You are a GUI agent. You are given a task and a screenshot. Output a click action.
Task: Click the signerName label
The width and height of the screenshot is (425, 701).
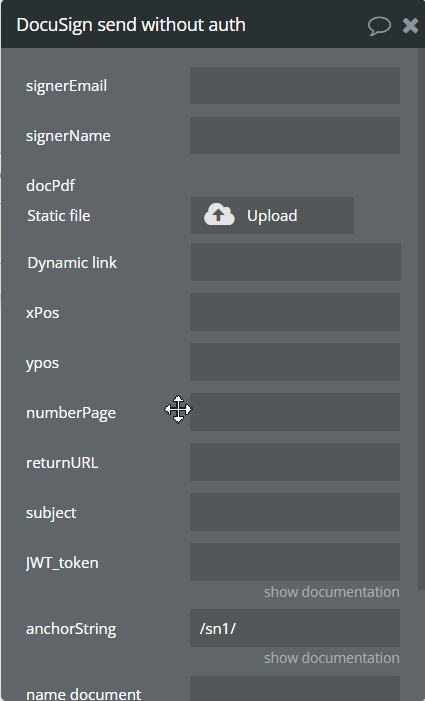[x=68, y=136]
